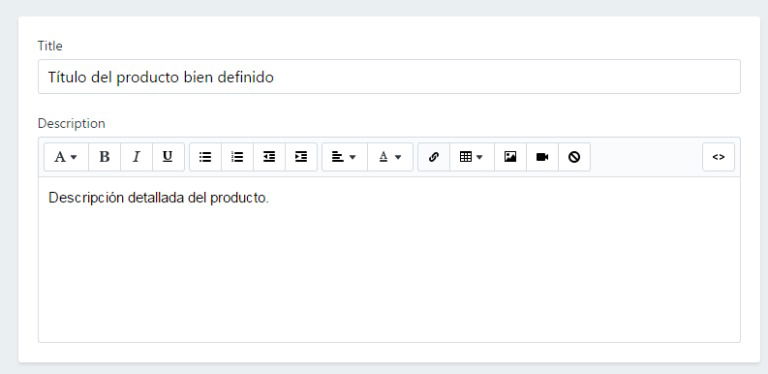Viewport: 768px width, 374px height.
Task: Switch to HTML code view
Action: point(719,157)
